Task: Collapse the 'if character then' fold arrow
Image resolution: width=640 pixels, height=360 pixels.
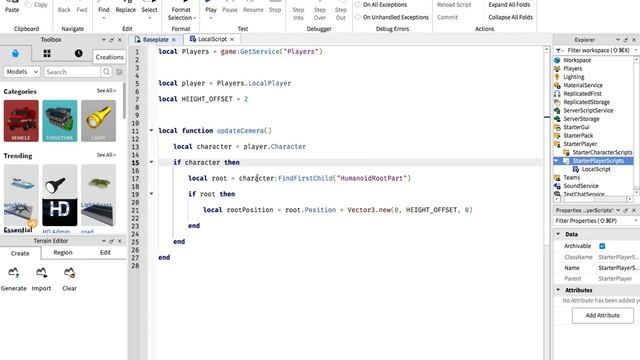Action: (151, 162)
